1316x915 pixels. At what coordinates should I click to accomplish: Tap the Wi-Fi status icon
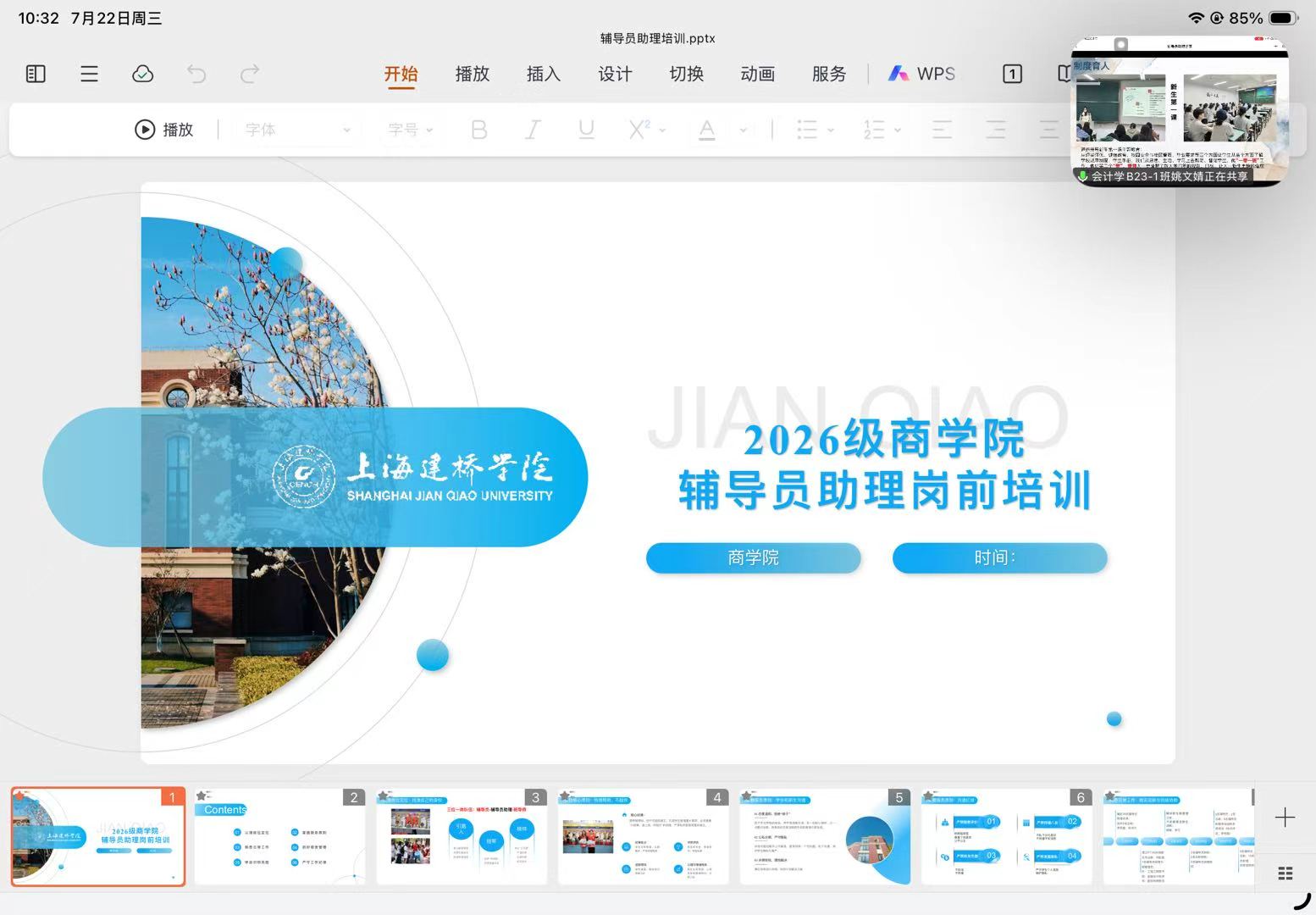(x=1196, y=18)
